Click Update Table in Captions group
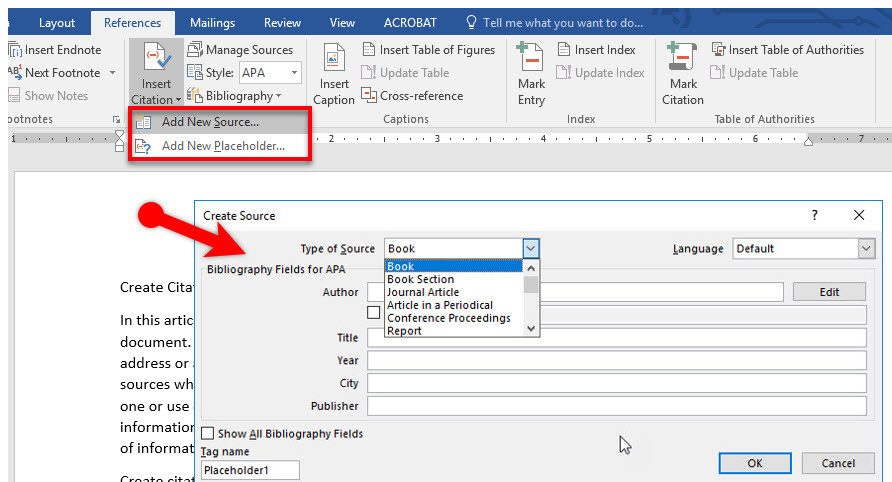 pos(406,73)
